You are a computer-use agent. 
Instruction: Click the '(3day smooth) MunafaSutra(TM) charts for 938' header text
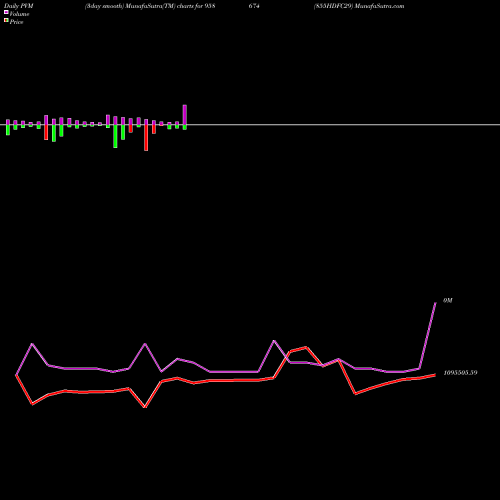click(150, 6)
